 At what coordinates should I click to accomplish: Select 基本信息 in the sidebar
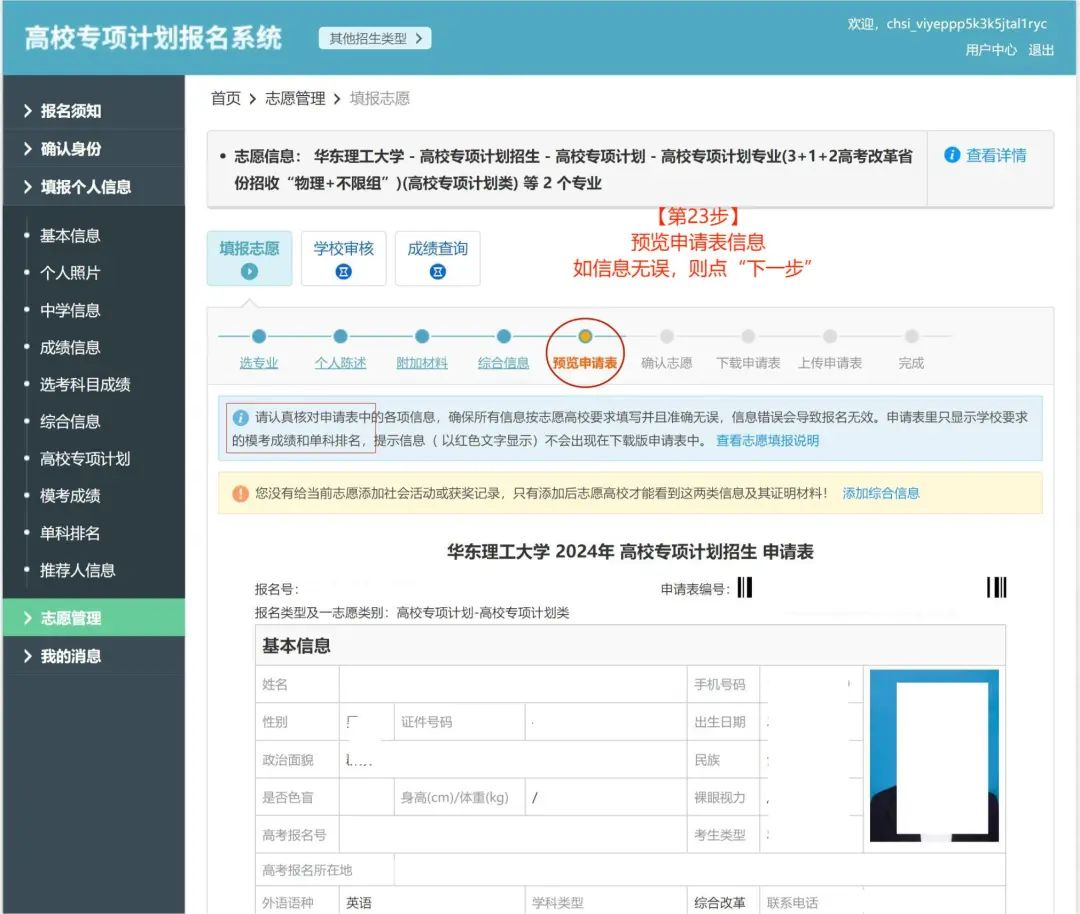(x=72, y=235)
